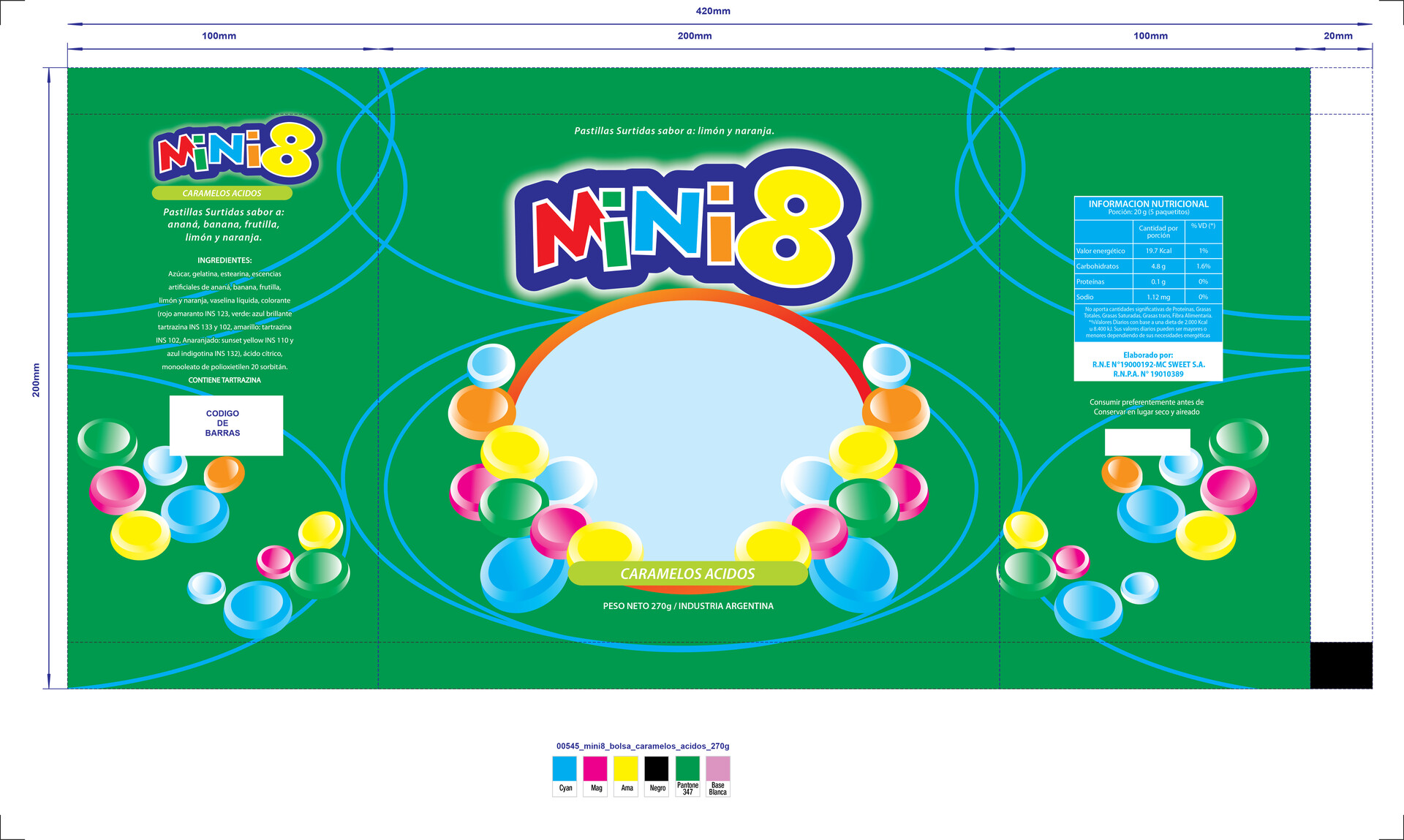Select the Negro black swatch

pos(657,769)
